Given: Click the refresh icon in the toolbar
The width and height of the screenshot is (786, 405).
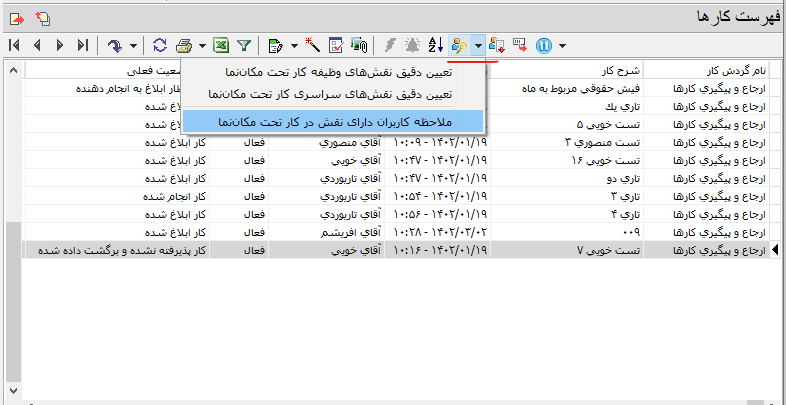Looking at the screenshot, I should [160, 45].
